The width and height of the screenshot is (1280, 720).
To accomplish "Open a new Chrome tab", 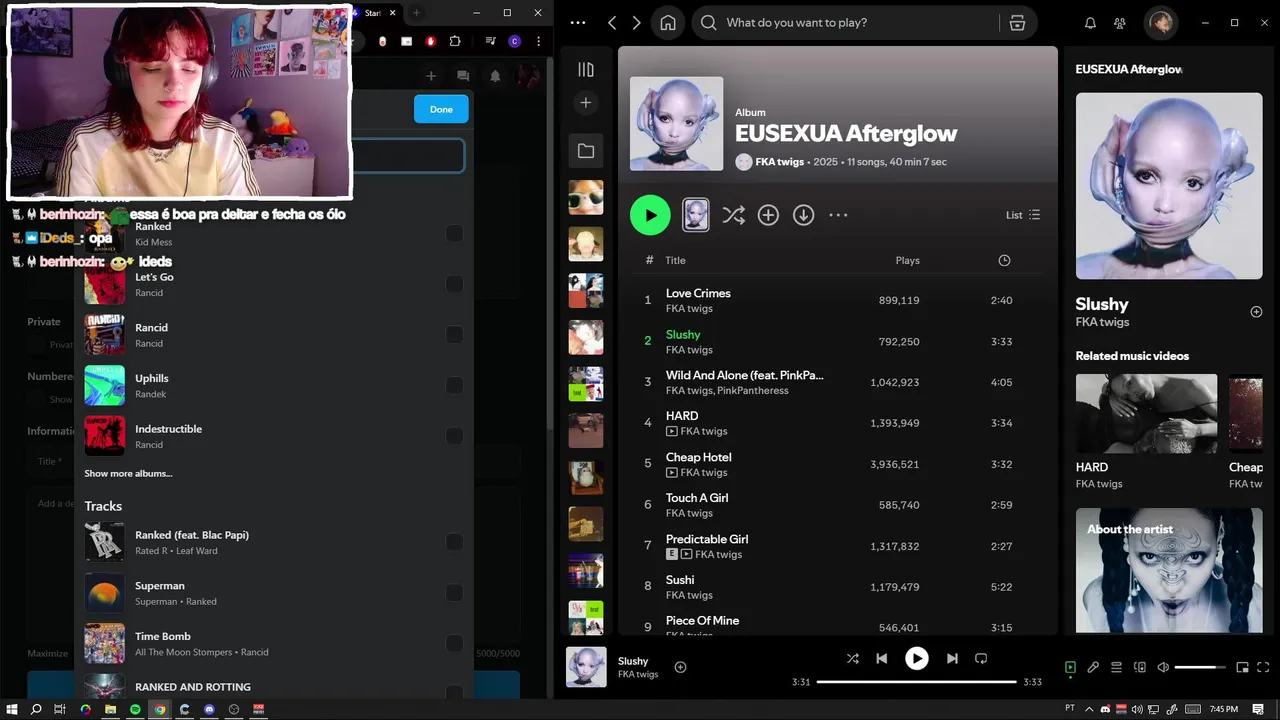I will (x=416, y=12).
